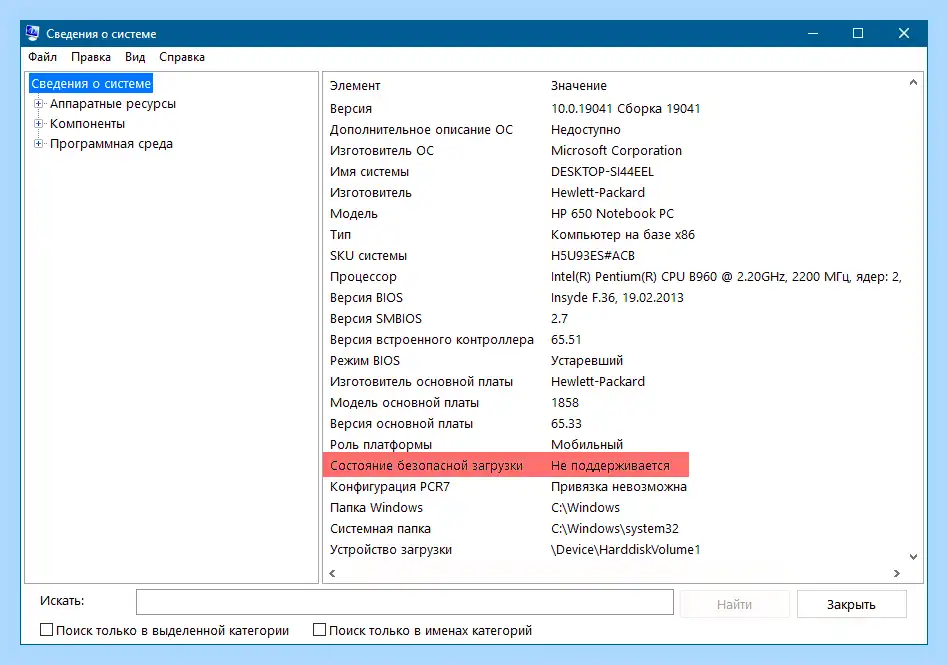Select the Изготовитель основной платы row
The height and width of the screenshot is (665, 948).
pyautogui.click(x=614, y=381)
